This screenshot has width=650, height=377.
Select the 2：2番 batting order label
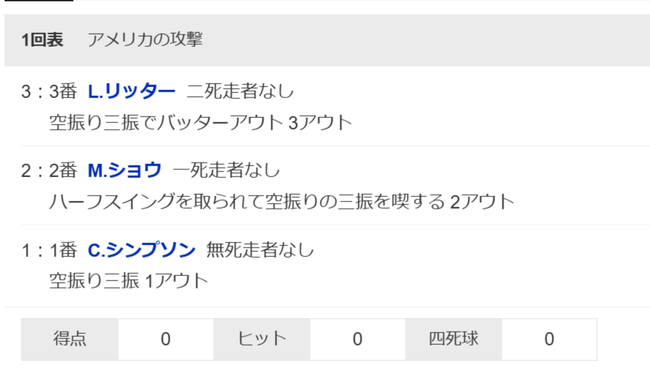click(x=49, y=170)
